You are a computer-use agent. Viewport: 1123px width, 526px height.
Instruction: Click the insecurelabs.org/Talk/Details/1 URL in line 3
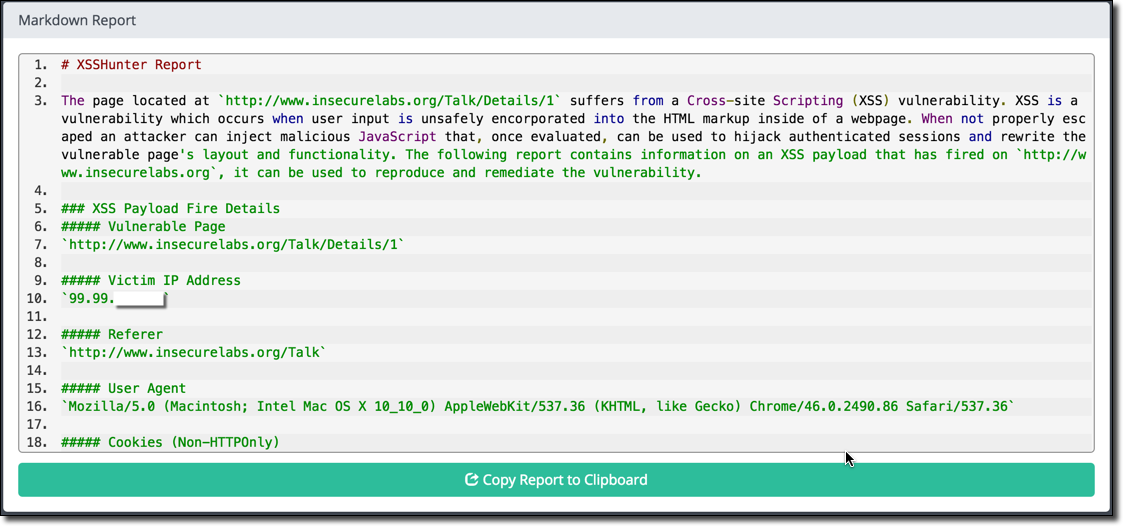pos(390,101)
